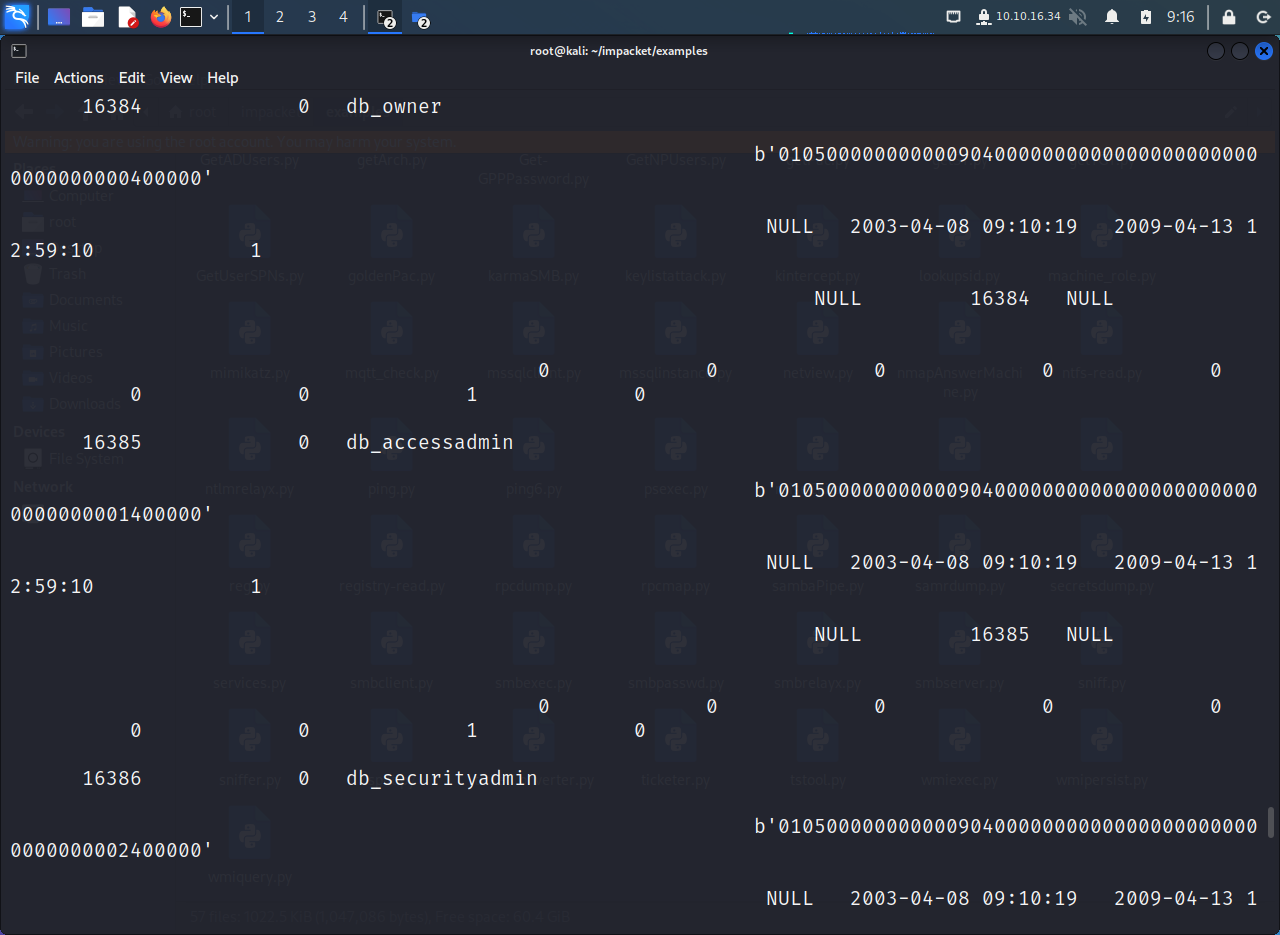Click the db_securityadmin text
1280x935 pixels.
442,779
